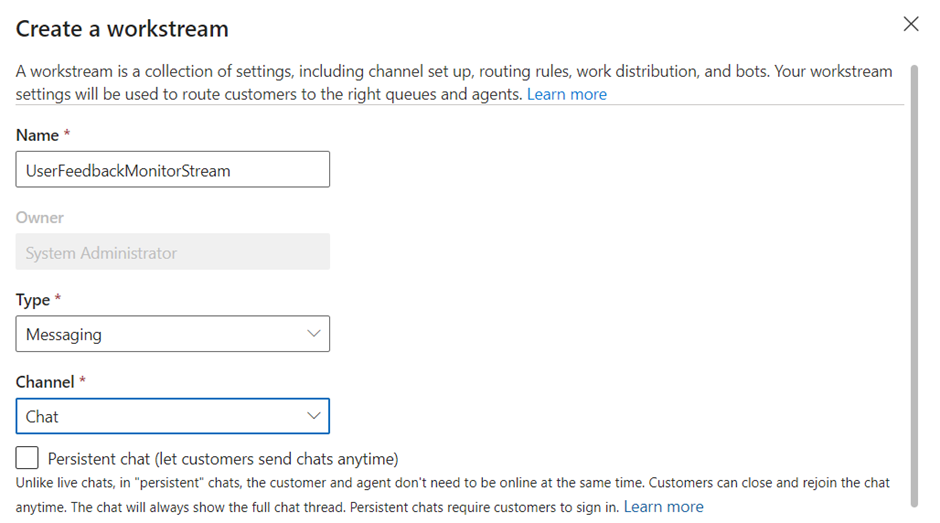Screen dimensions: 940x523
Task: Click the chevron arrow in the Channel box
Action: (313, 416)
